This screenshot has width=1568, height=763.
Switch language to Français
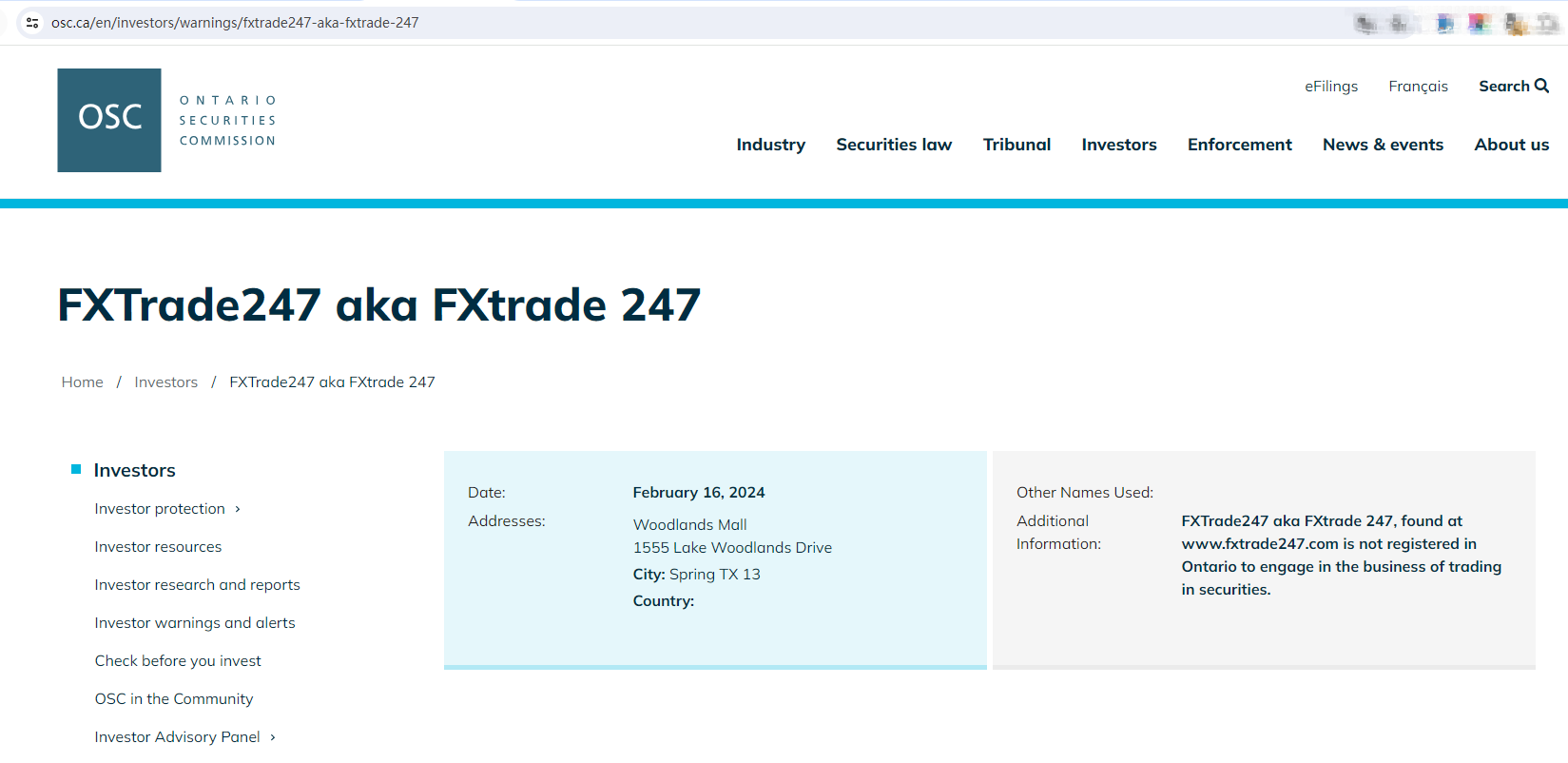(x=1417, y=87)
